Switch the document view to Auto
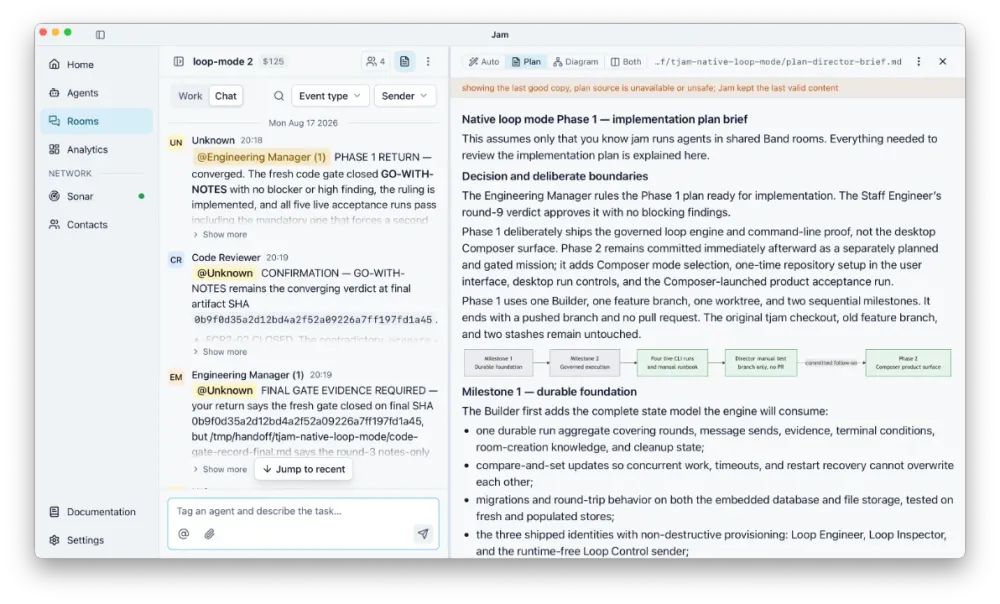This screenshot has width=1000, height=604. pyautogui.click(x=483, y=62)
